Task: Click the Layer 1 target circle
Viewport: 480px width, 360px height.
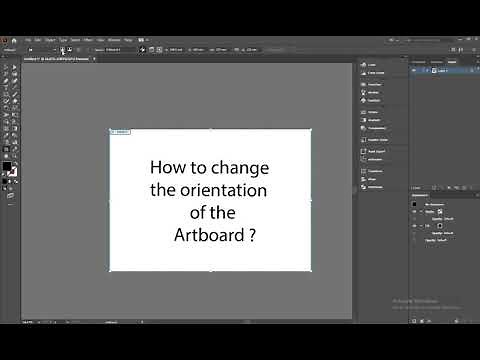Action: point(471,70)
